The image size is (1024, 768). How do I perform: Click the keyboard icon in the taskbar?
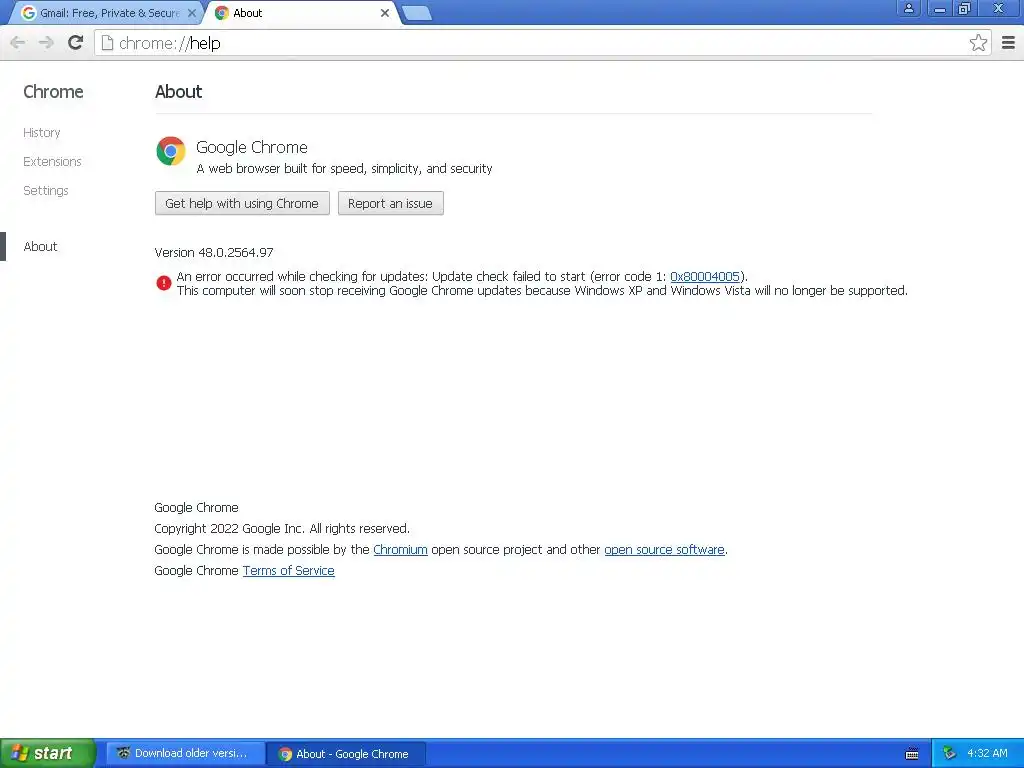(x=912, y=754)
